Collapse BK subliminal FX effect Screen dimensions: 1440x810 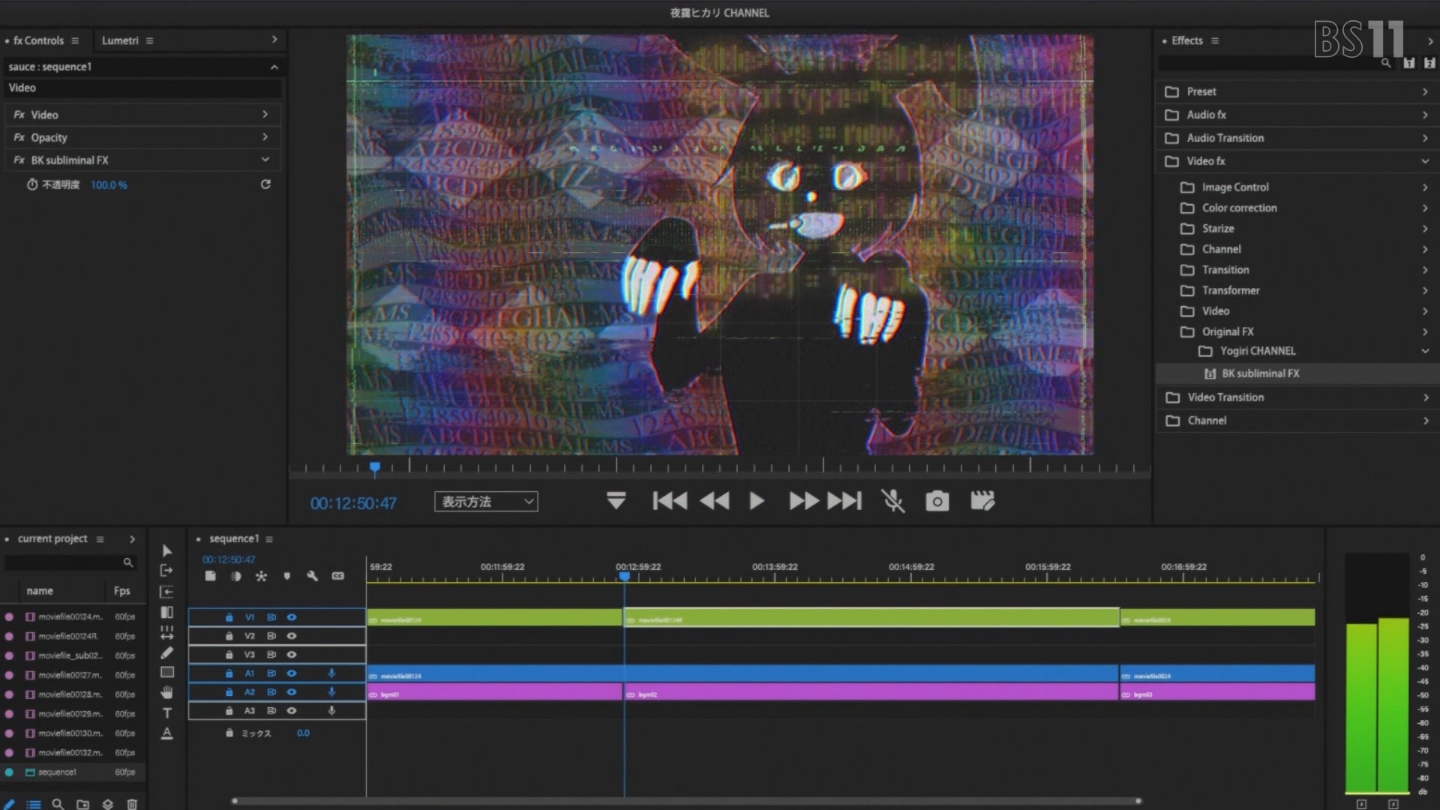pos(265,160)
